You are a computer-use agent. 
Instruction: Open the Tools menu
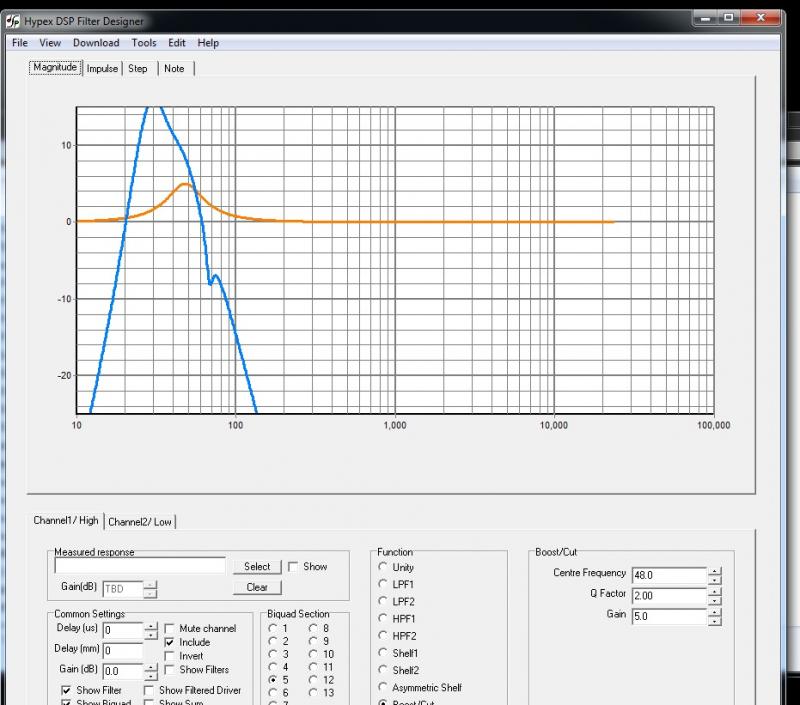pos(144,43)
